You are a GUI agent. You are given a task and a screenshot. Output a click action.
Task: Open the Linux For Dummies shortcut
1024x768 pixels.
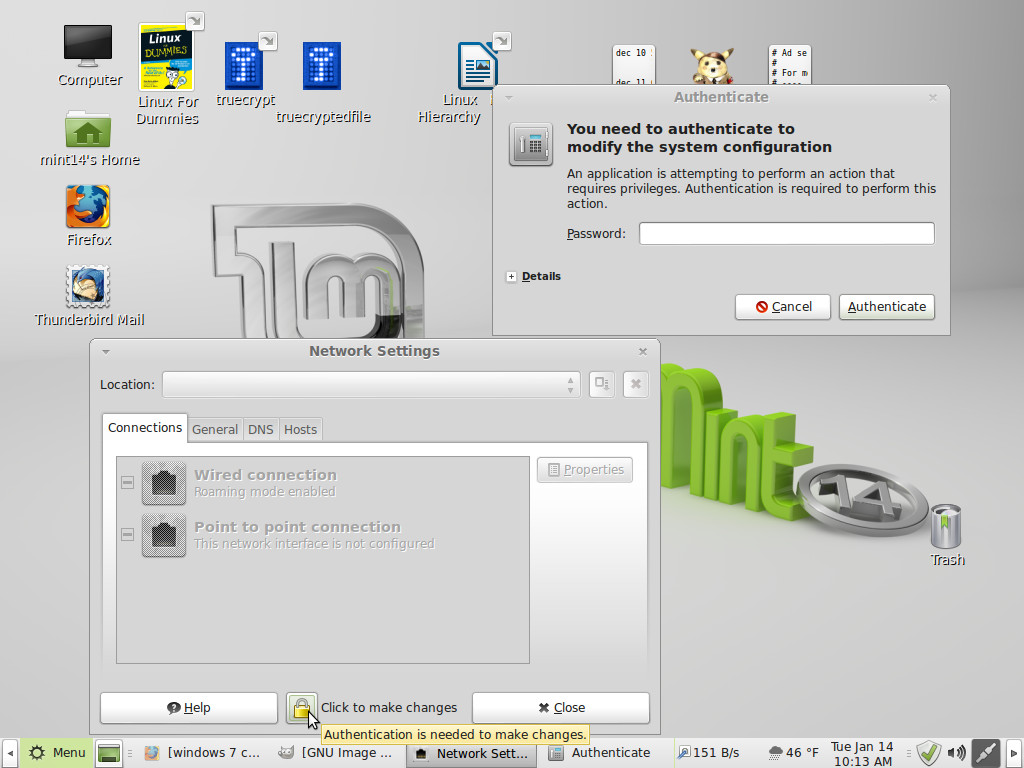coord(166,58)
